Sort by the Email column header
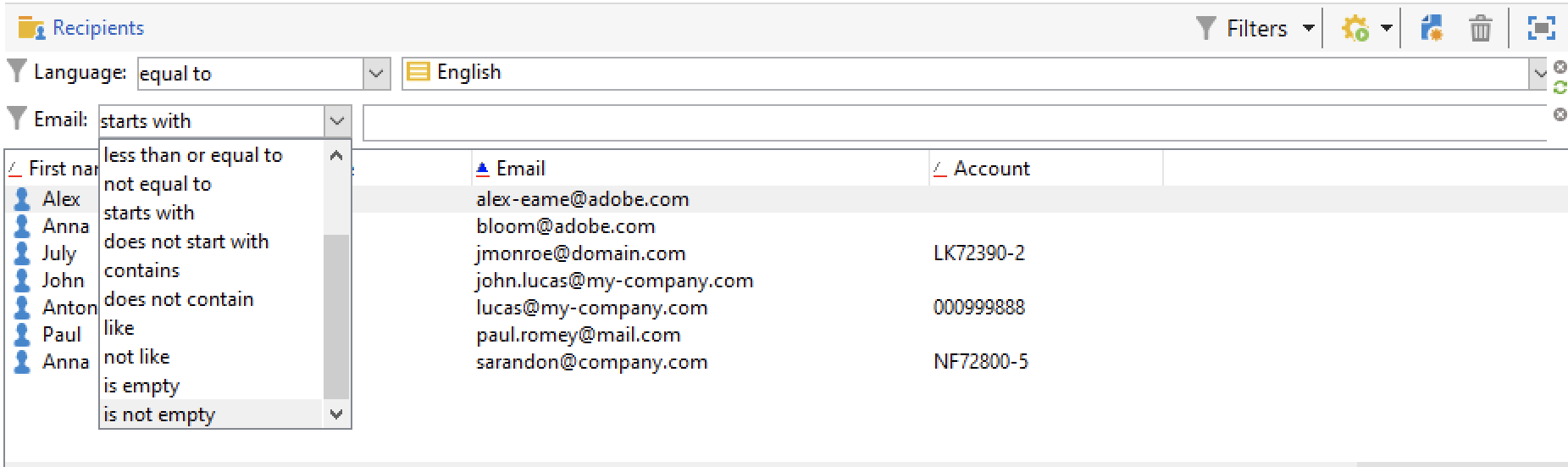 520,169
